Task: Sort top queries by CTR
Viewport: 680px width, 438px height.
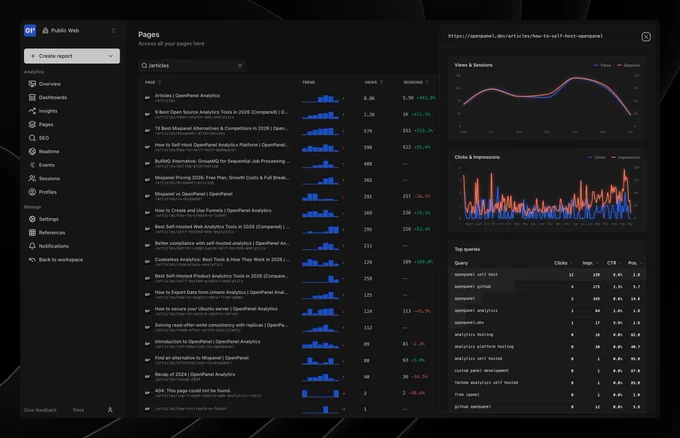Action: 614,263
